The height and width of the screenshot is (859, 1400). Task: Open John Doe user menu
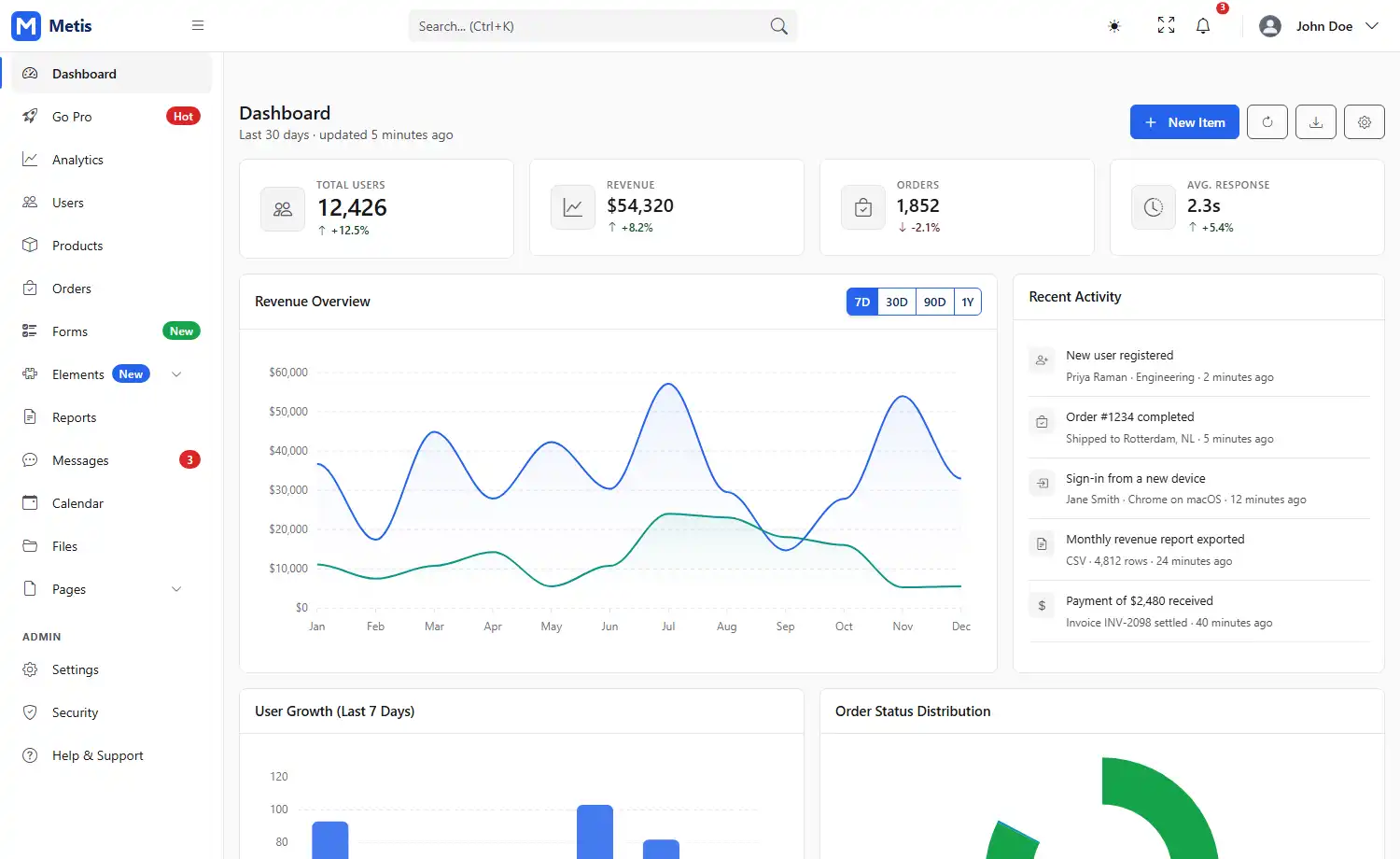coord(1319,26)
